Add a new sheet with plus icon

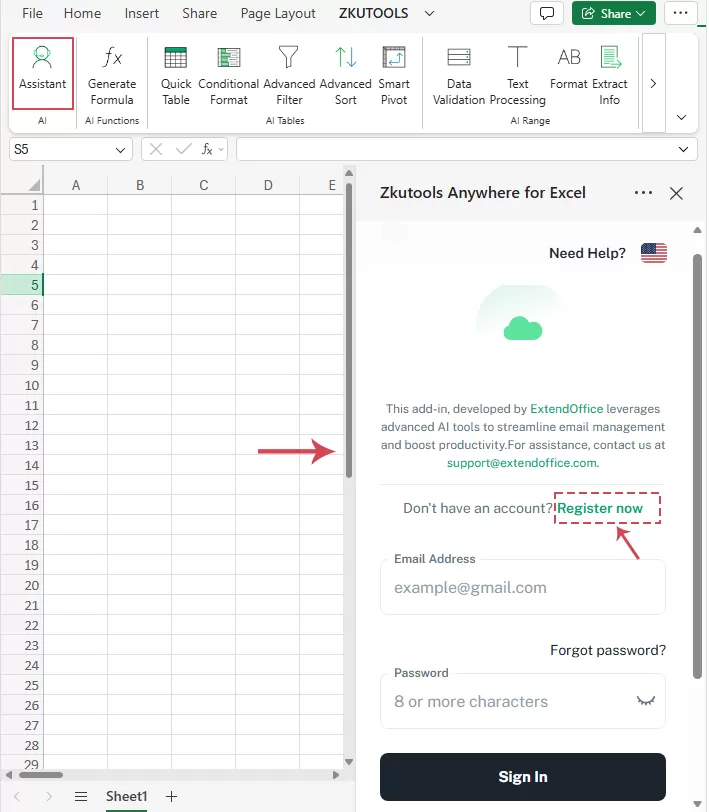tap(171, 796)
